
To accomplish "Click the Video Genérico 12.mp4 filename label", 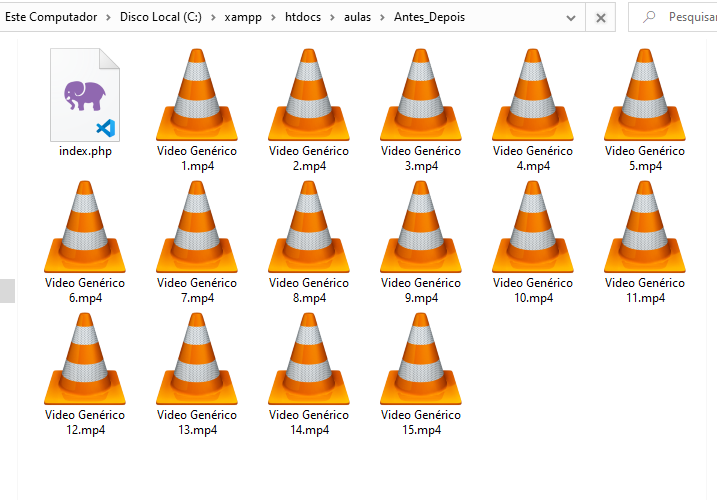I will click(x=85, y=422).
